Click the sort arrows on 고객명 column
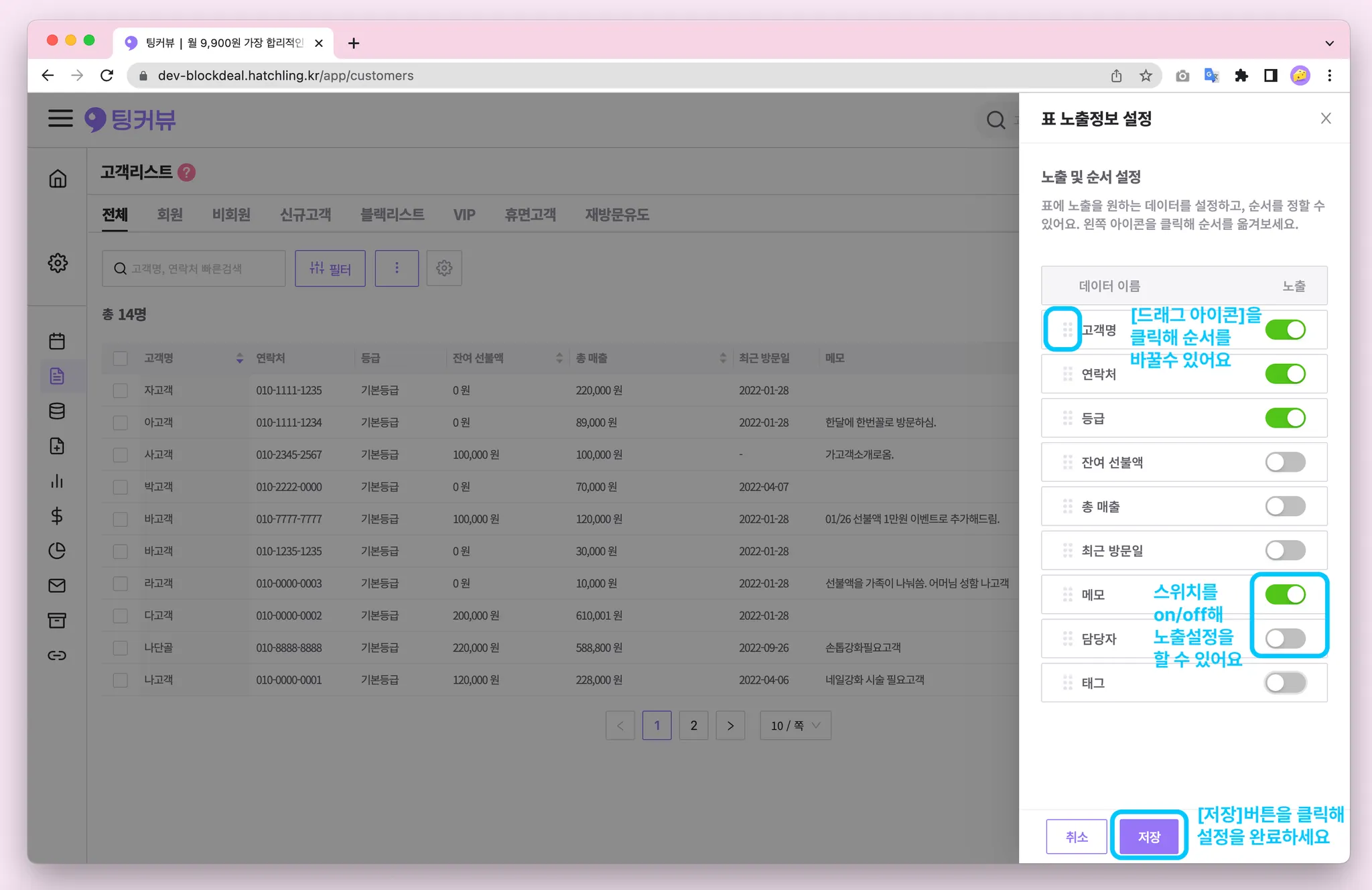Image resolution: width=1372 pixels, height=890 pixels. click(240, 358)
